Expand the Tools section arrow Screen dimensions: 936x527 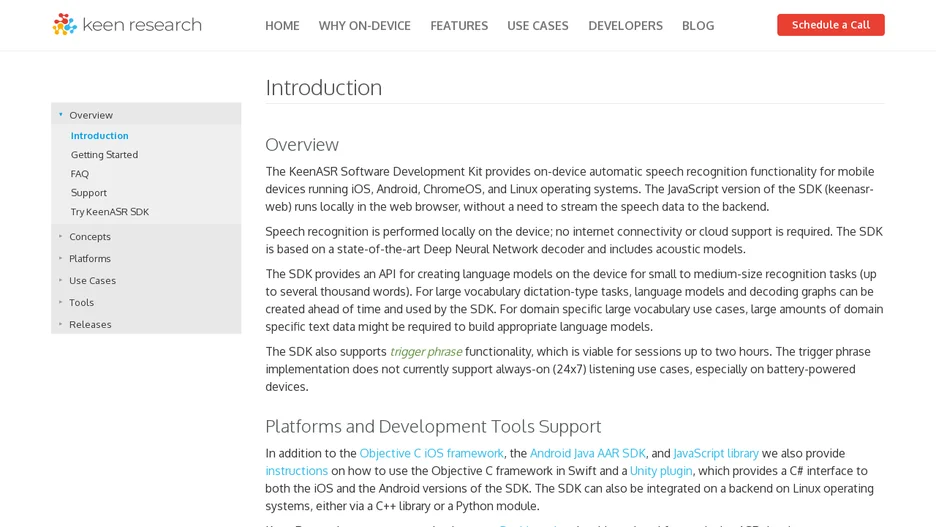[60, 302]
